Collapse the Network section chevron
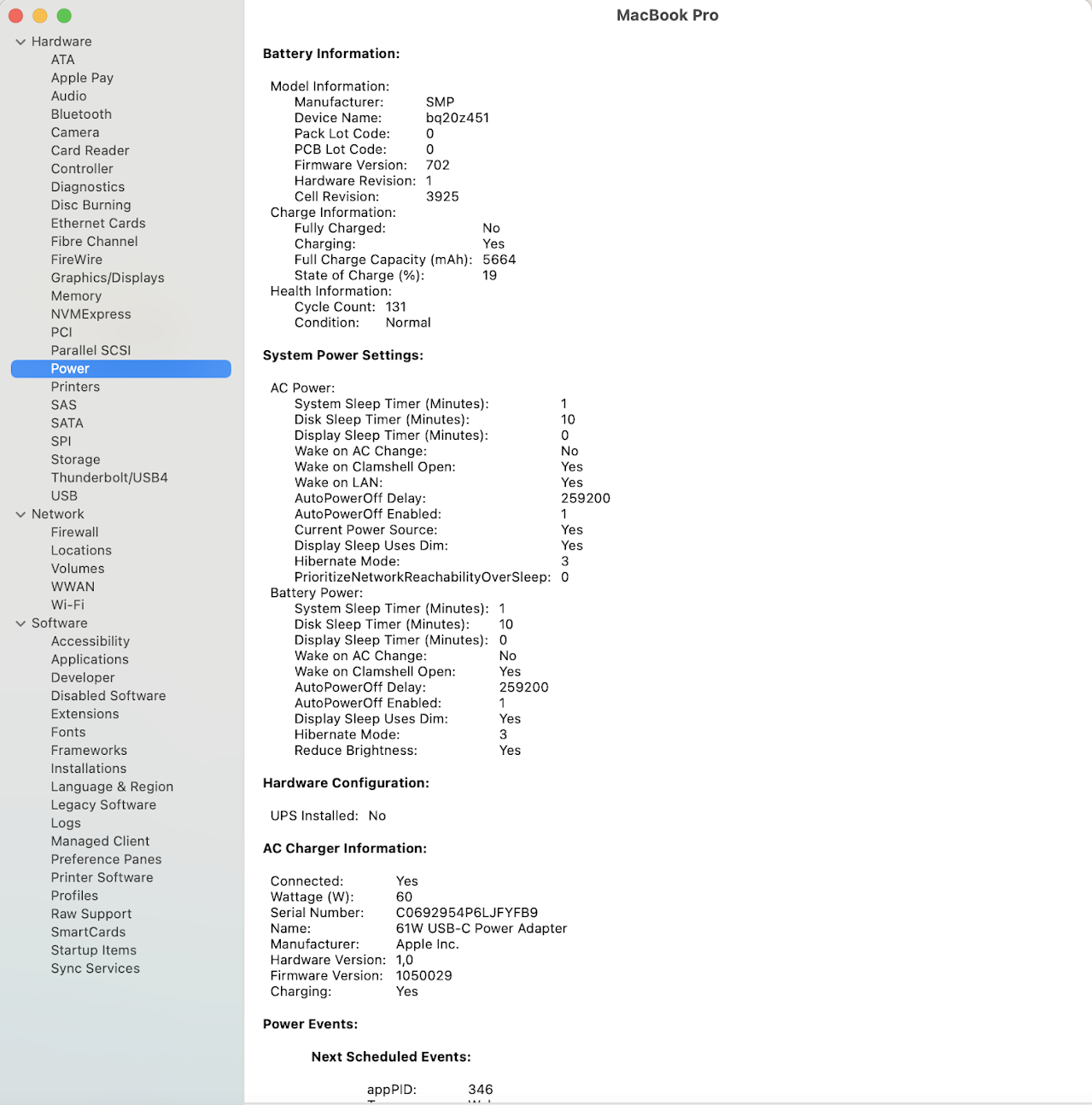The image size is (1092, 1105). (x=20, y=514)
